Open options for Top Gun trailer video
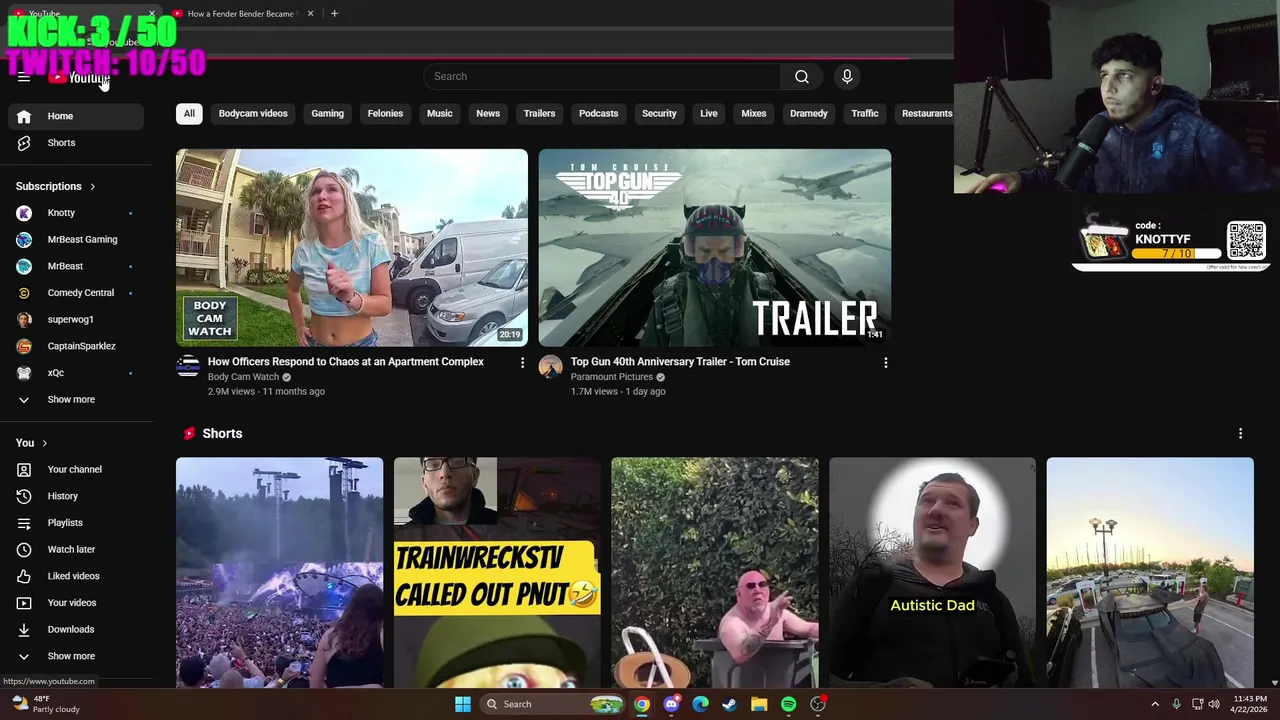 (885, 363)
